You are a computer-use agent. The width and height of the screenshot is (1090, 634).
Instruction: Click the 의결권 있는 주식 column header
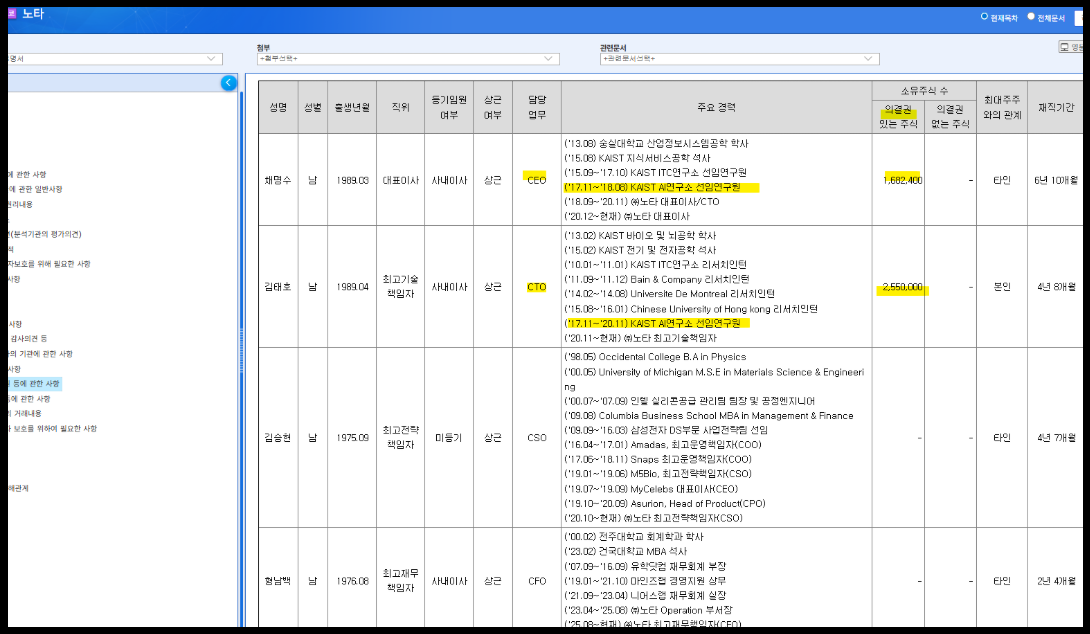click(898, 116)
